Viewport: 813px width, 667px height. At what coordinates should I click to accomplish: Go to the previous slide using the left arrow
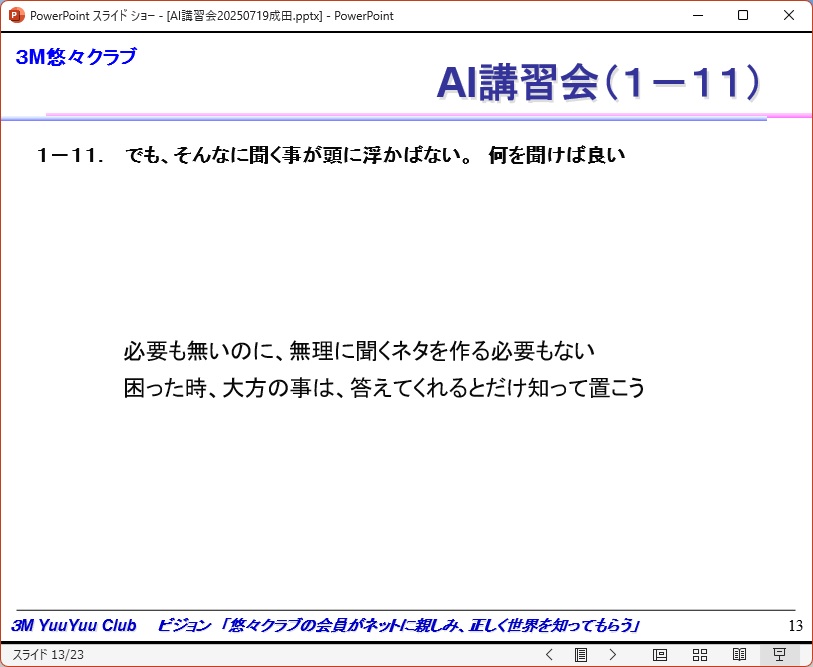[x=549, y=655]
